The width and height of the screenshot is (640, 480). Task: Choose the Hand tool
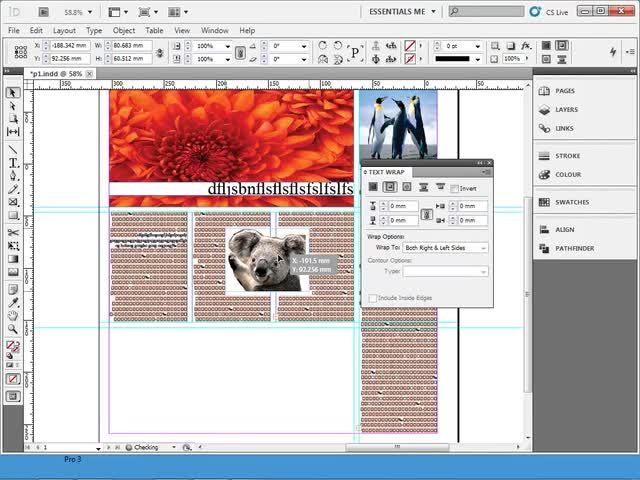[13, 315]
